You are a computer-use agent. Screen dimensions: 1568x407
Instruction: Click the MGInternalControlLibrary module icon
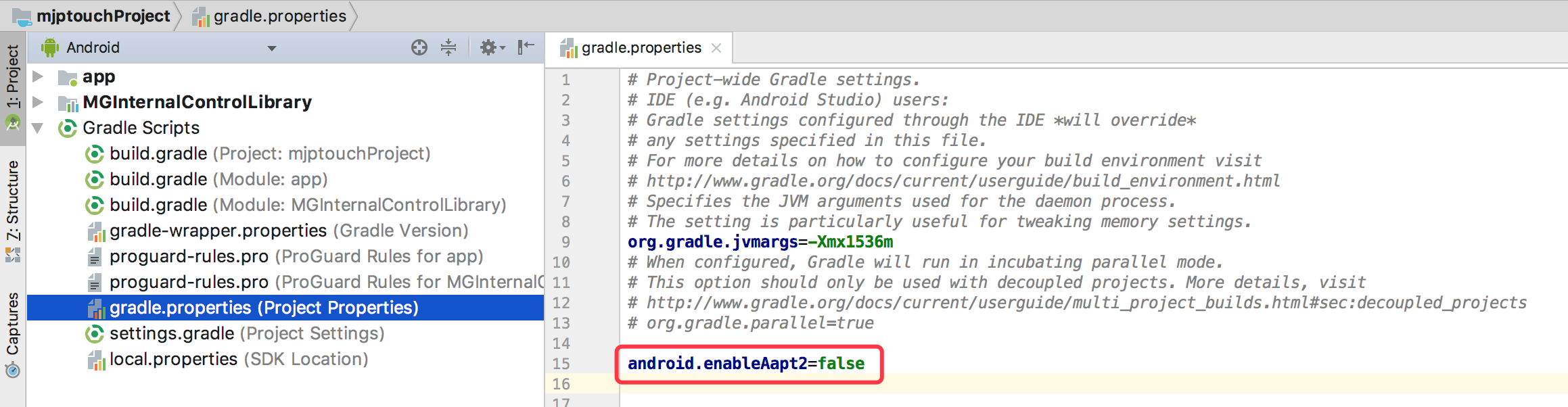[x=68, y=103]
